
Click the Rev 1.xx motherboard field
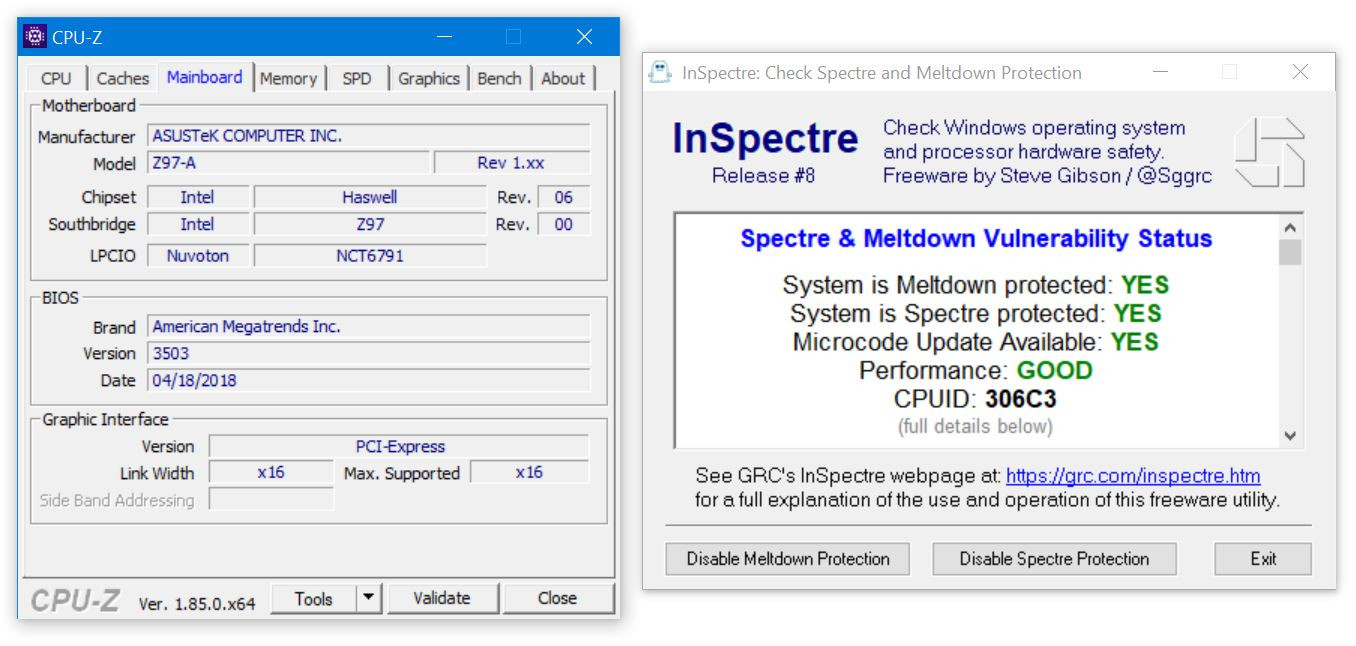[512, 163]
